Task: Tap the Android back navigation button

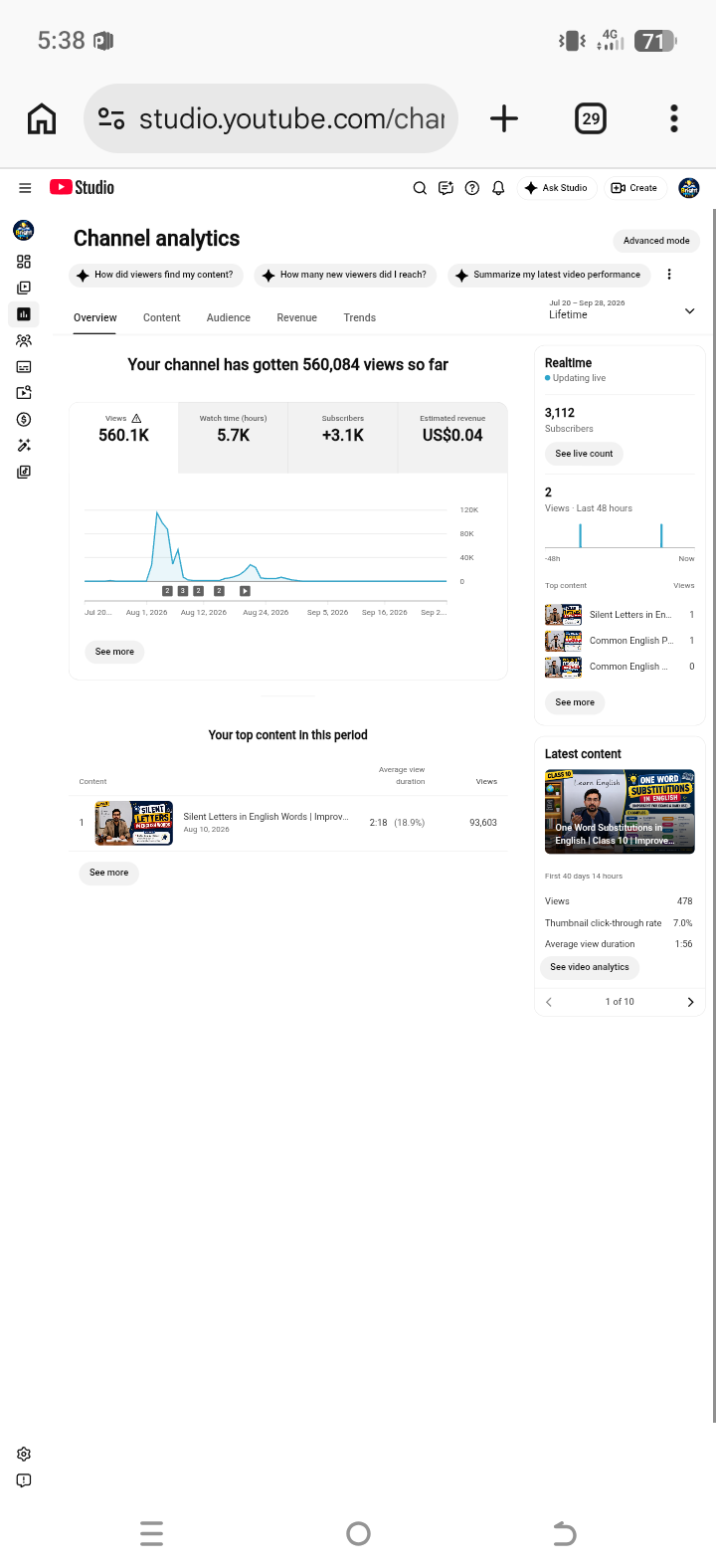Action: (x=564, y=1533)
